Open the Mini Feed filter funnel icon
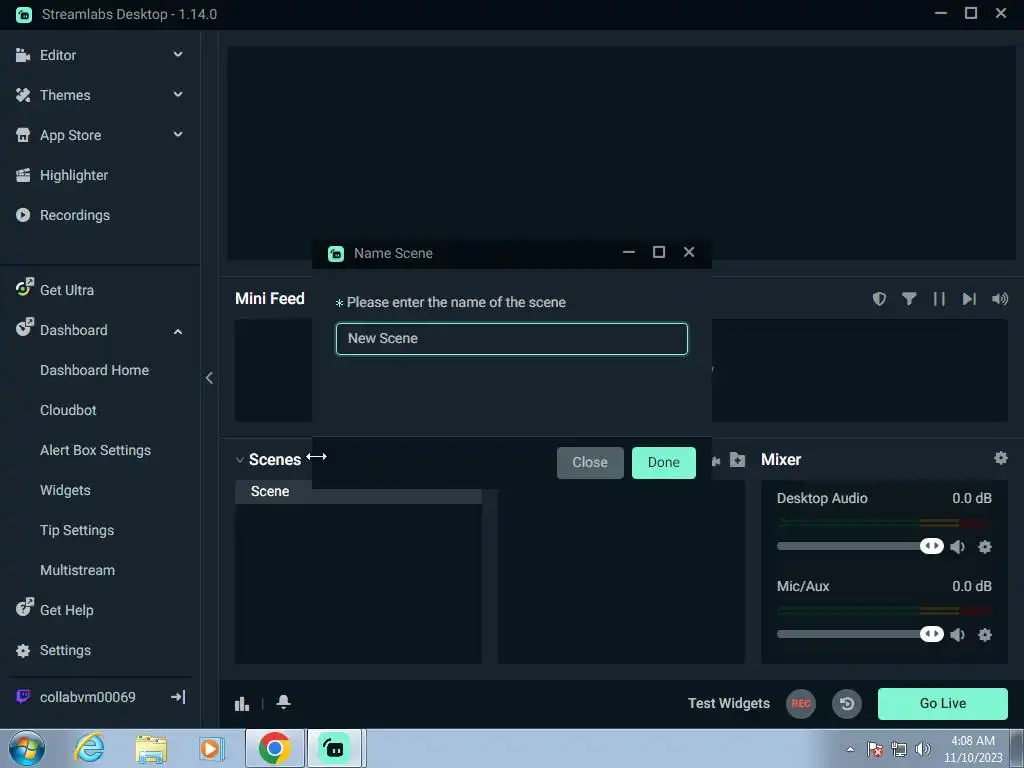Viewport: 1024px width, 768px height. [908, 298]
